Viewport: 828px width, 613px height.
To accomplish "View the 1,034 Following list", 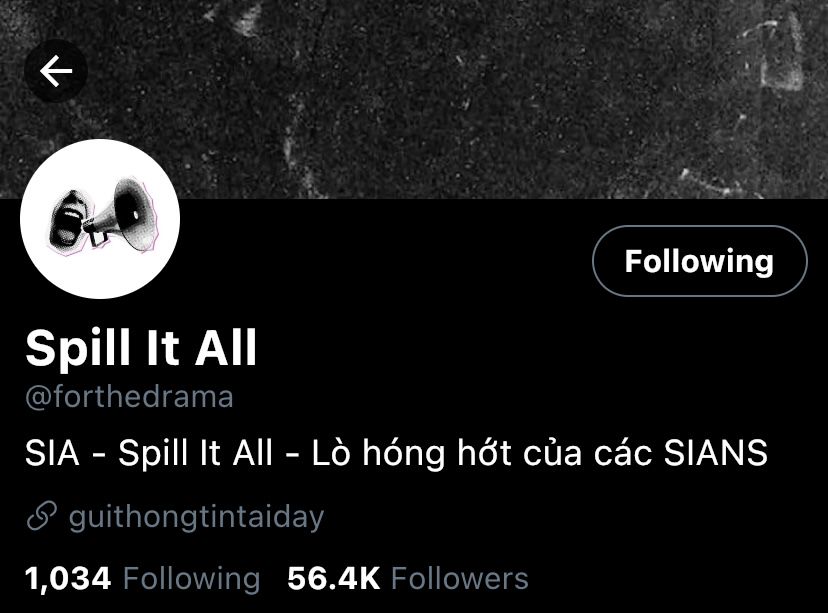I will [x=143, y=578].
